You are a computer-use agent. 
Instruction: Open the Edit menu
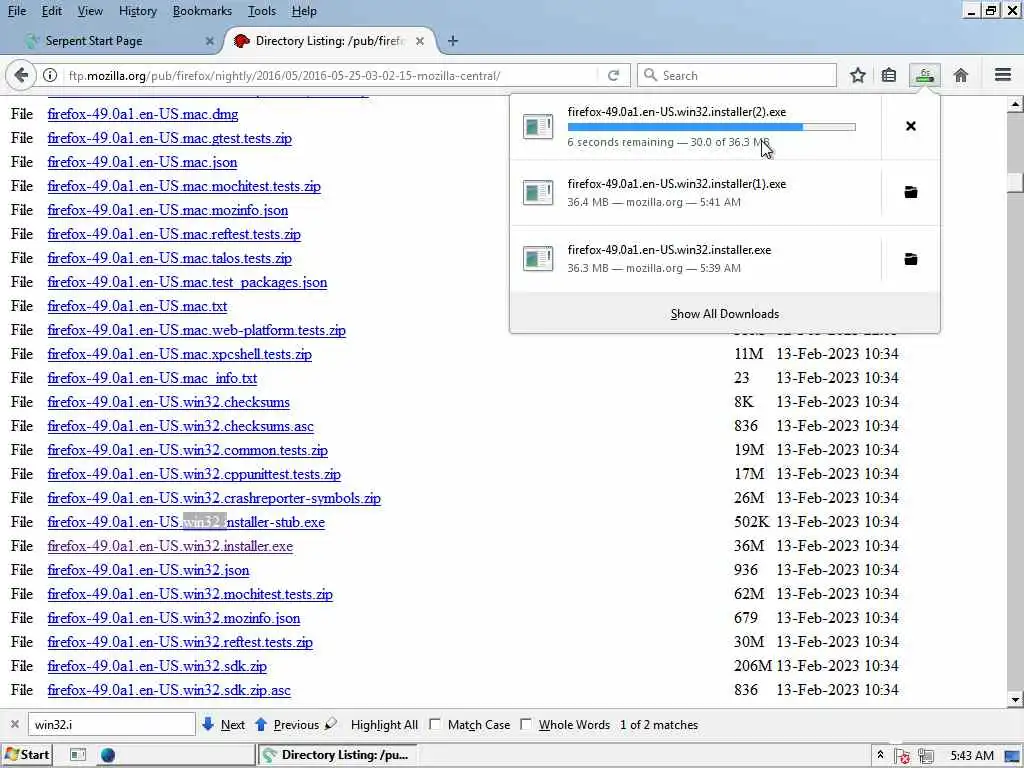coord(52,11)
